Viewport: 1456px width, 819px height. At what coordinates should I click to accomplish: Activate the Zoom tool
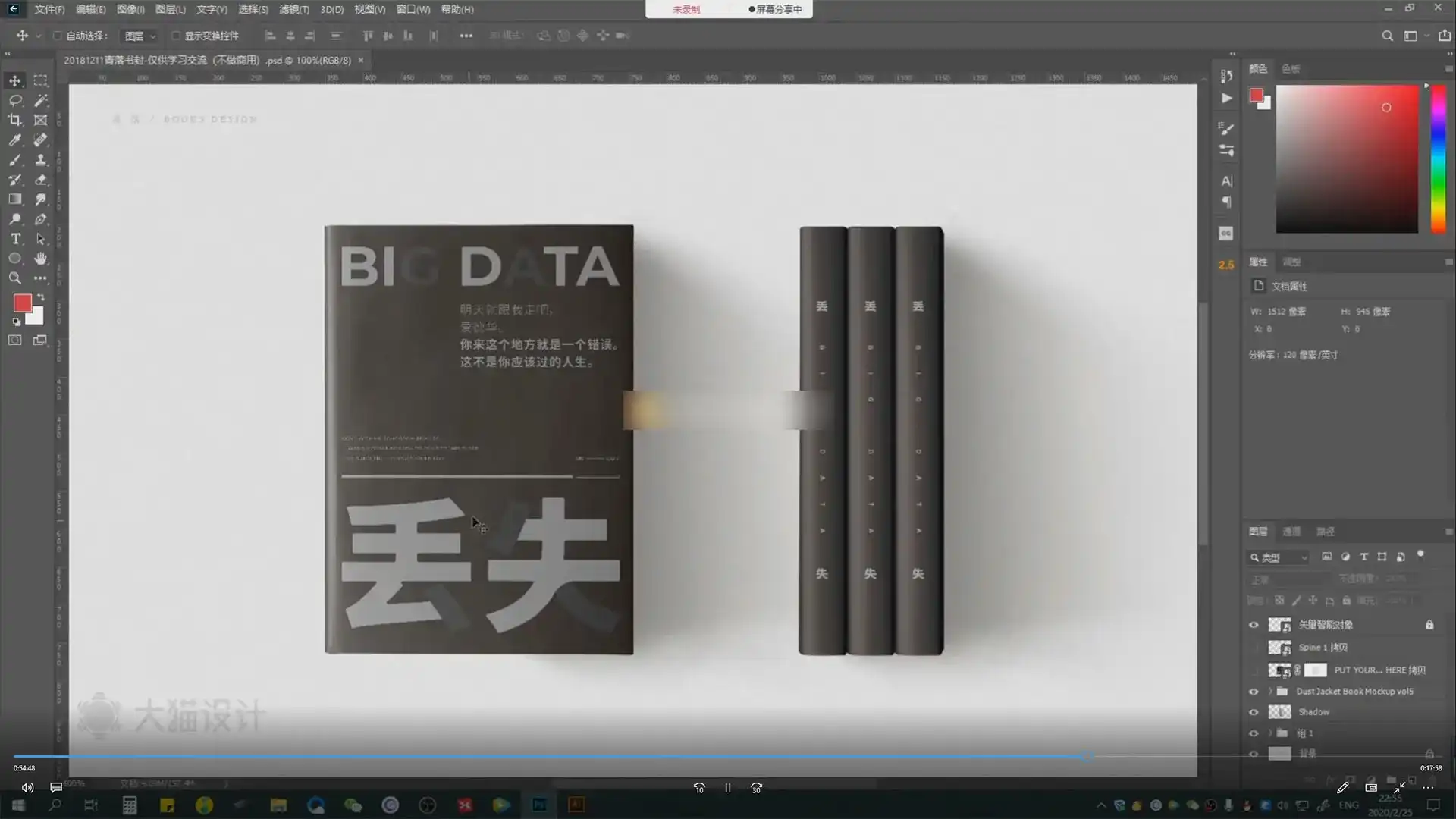pyautogui.click(x=15, y=278)
